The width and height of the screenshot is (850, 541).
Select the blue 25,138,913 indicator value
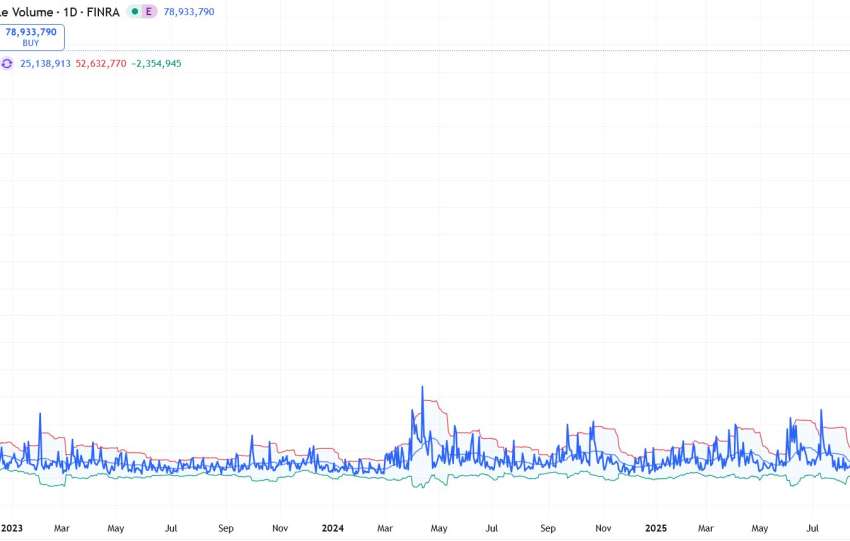45,63
